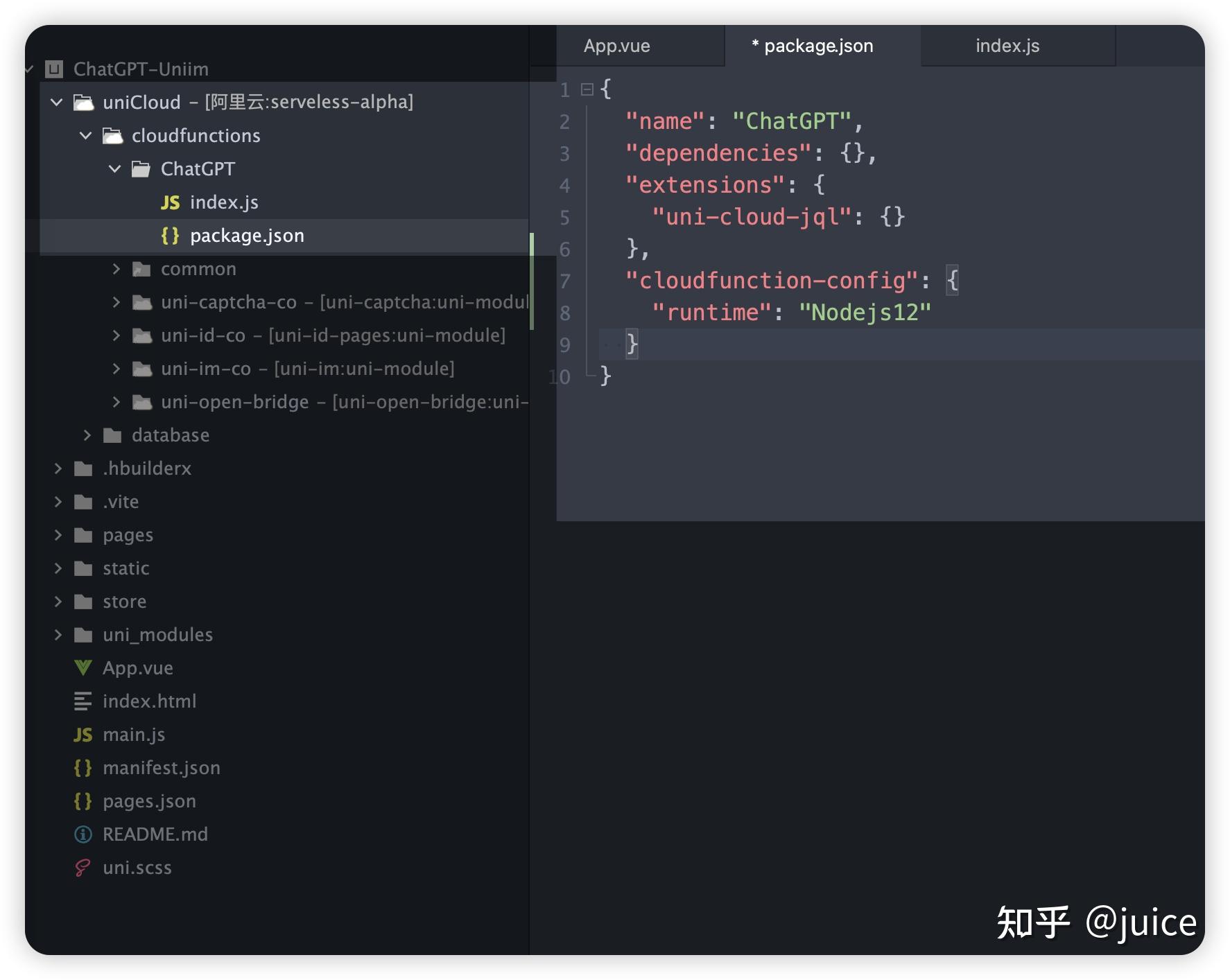Click line number 9 in the editor gutter
The image size is (1230, 980).
coord(564,344)
